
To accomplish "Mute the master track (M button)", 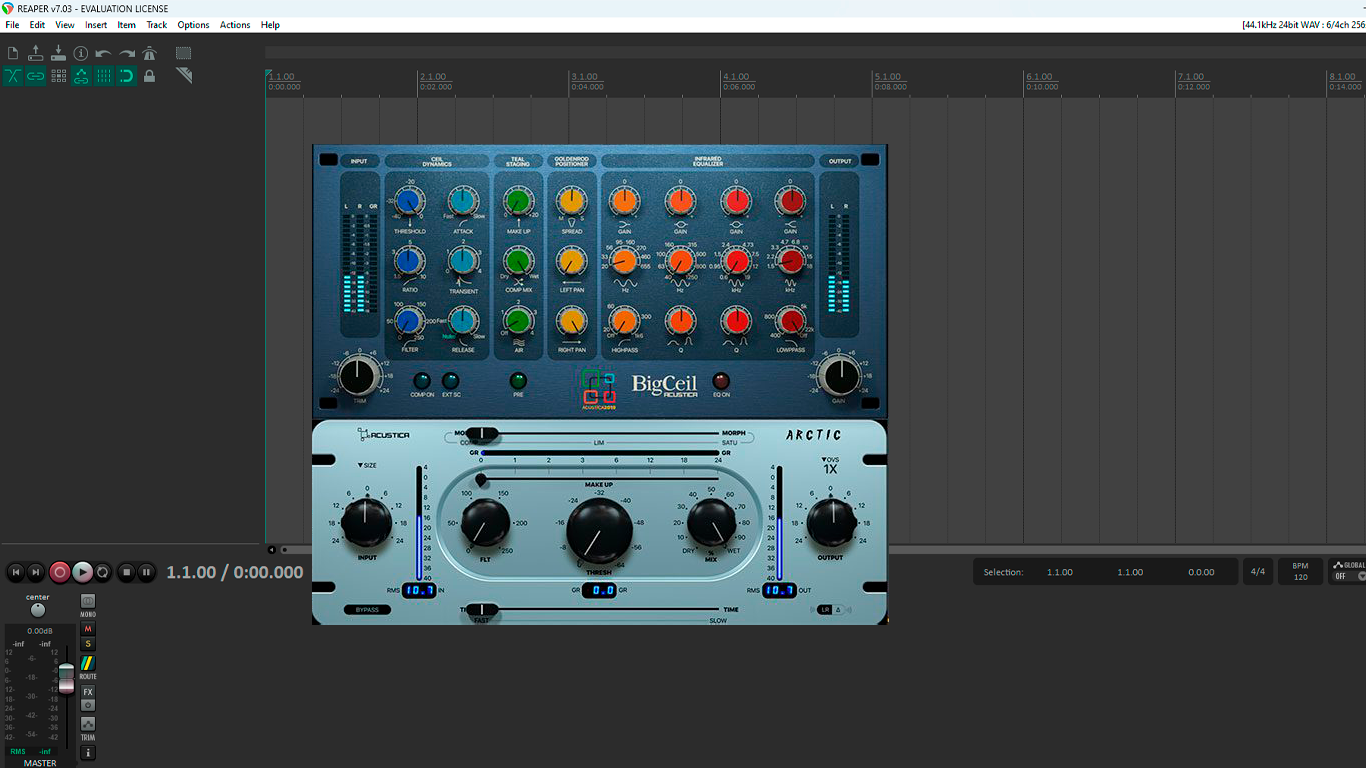I will pyautogui.click(x=88, y=629).
